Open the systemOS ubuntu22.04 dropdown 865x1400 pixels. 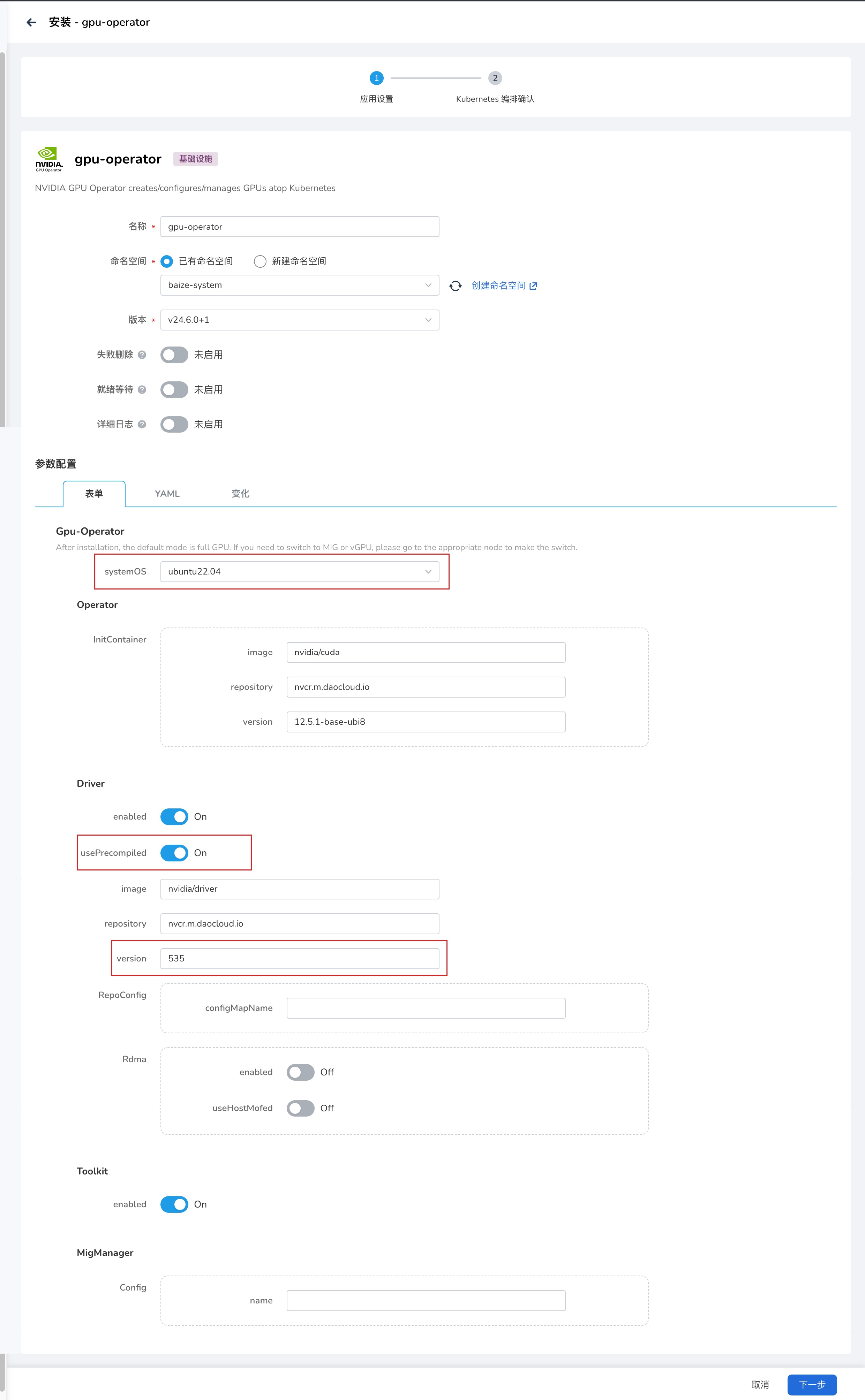(299, 572)
